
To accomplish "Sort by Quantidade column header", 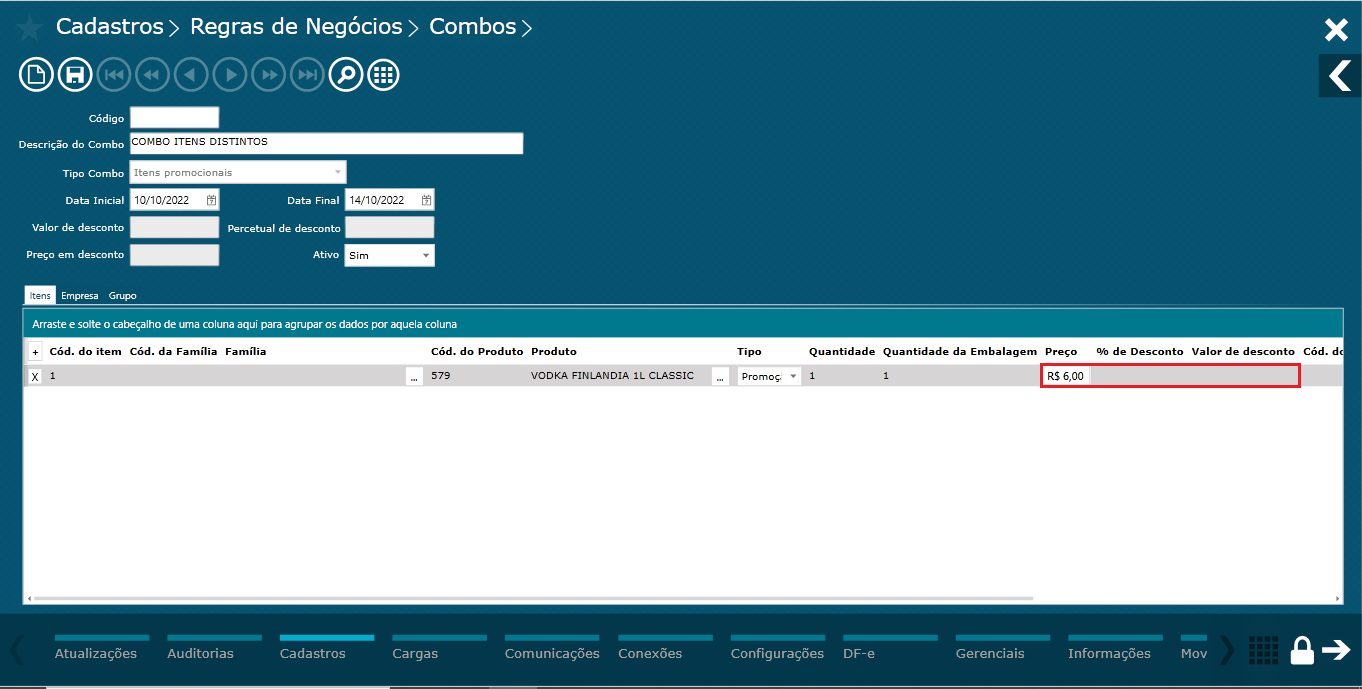I will [x=842, y=352].
